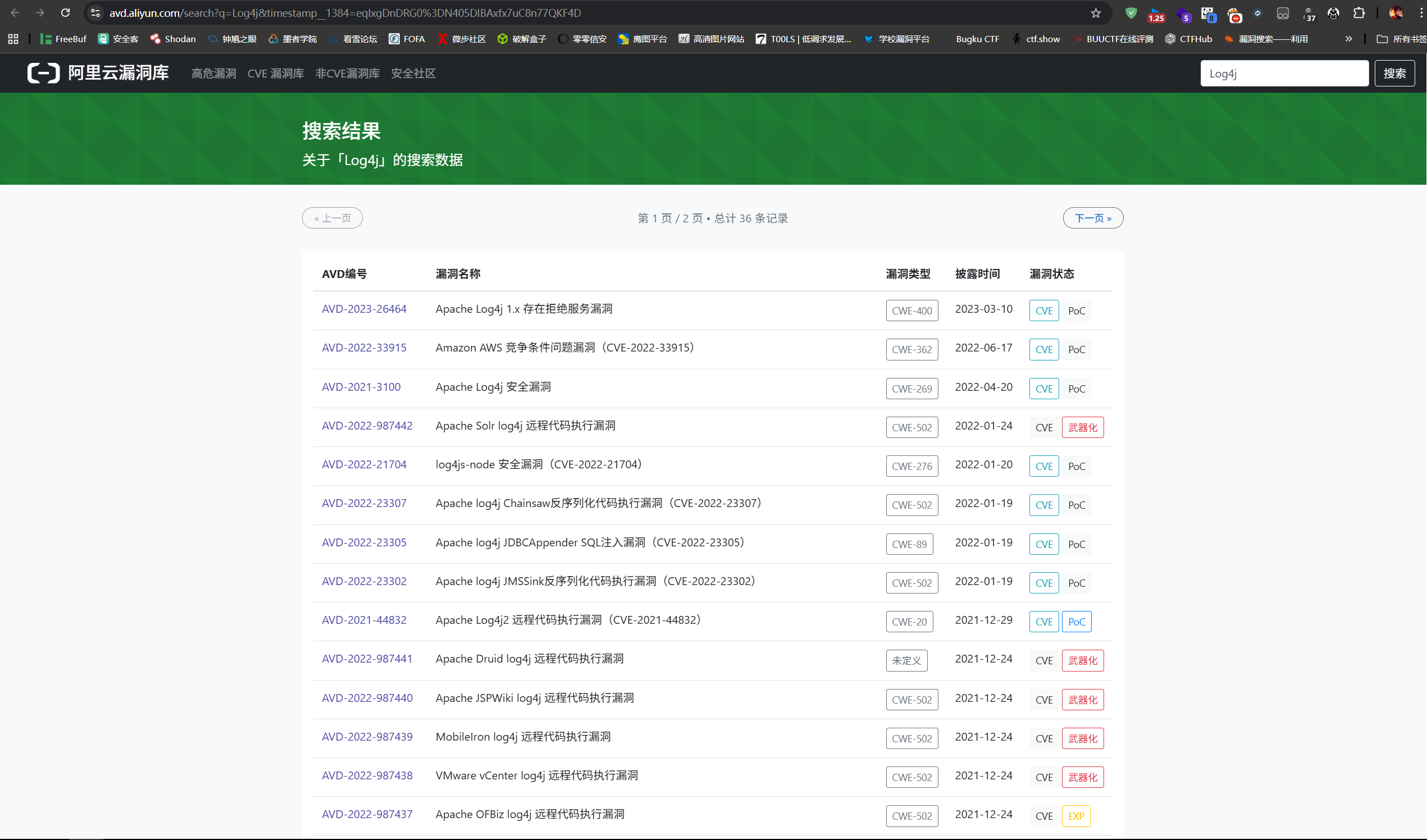Bookmark this page with star icon

click(1096, 13)
